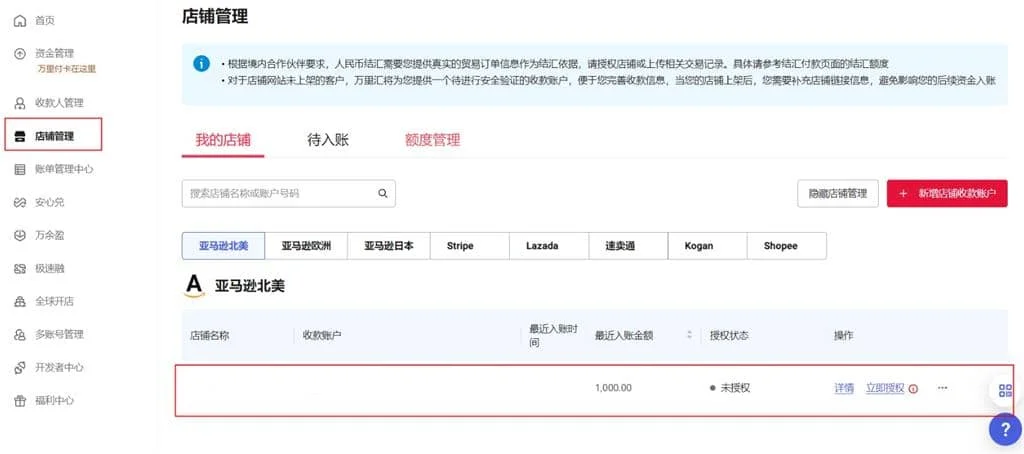1024x454 pixels.
Task: Click the 安心兑 sidebar icon
Action: [20, 203]
